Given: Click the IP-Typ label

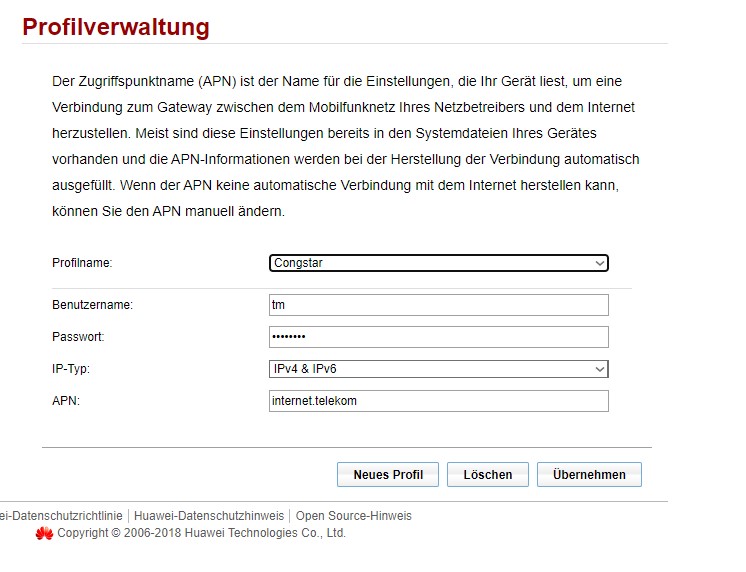Looking at the screenshot, I should tap(72, 369).
